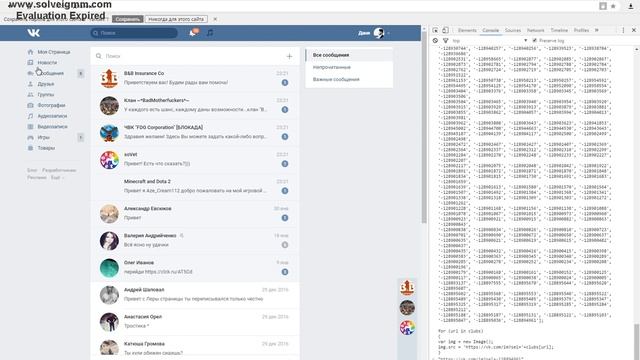Toggle the Preserve log checkbox

click(x=535, y=40)
